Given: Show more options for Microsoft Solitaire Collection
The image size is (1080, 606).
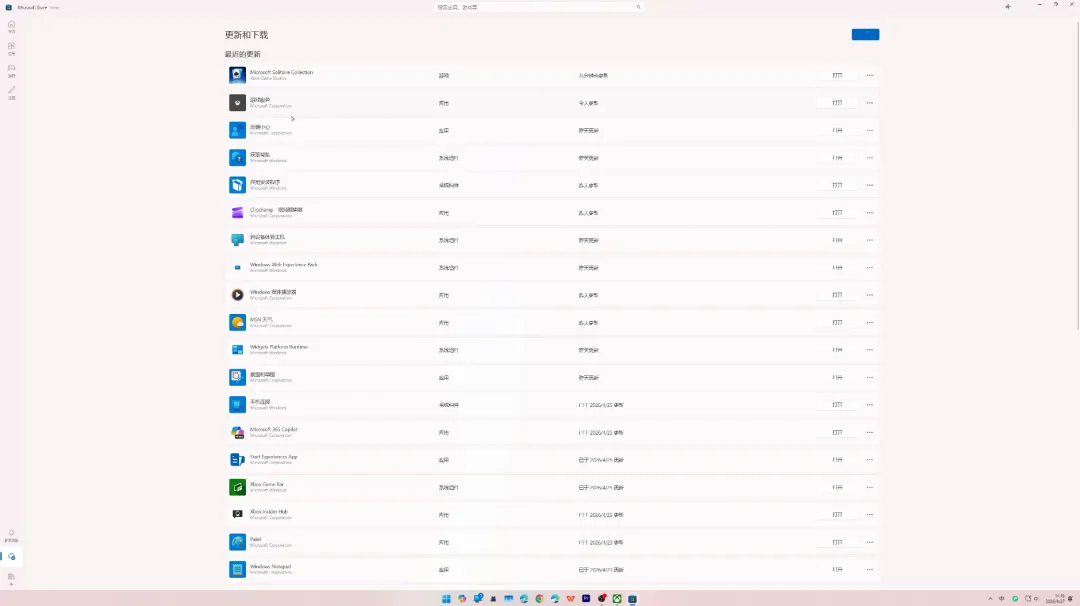Looking at the screenshot, I should [870, 75].
